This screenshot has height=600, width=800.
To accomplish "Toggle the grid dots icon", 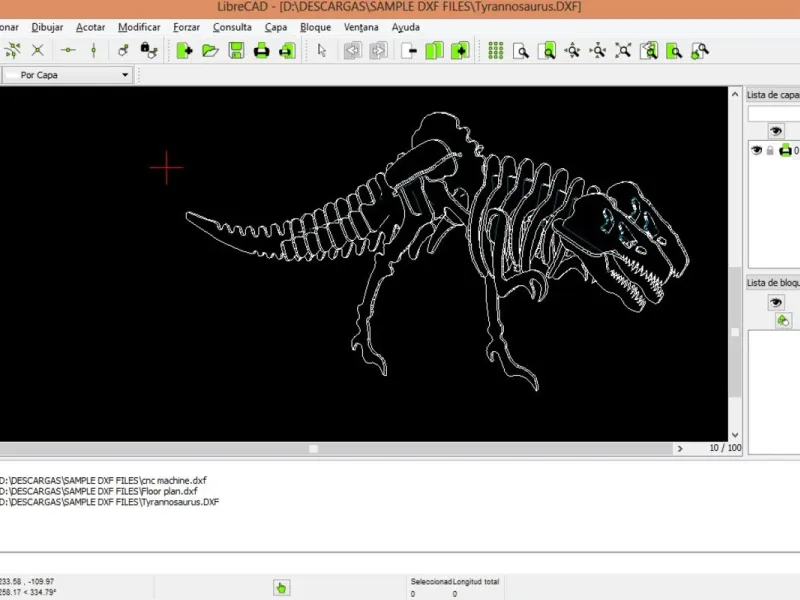I will (x=495, y=51).
